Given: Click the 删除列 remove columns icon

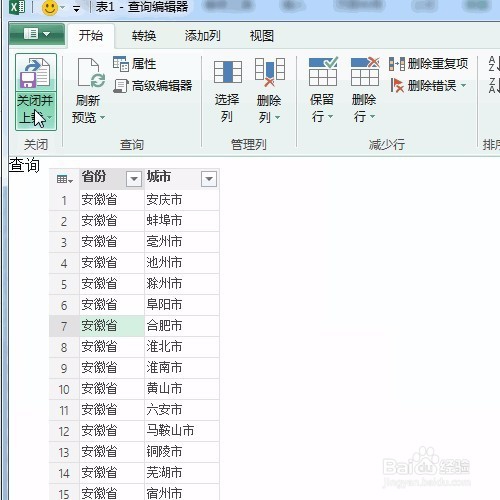Looking at the screenshot, I should tap(270, 72).
